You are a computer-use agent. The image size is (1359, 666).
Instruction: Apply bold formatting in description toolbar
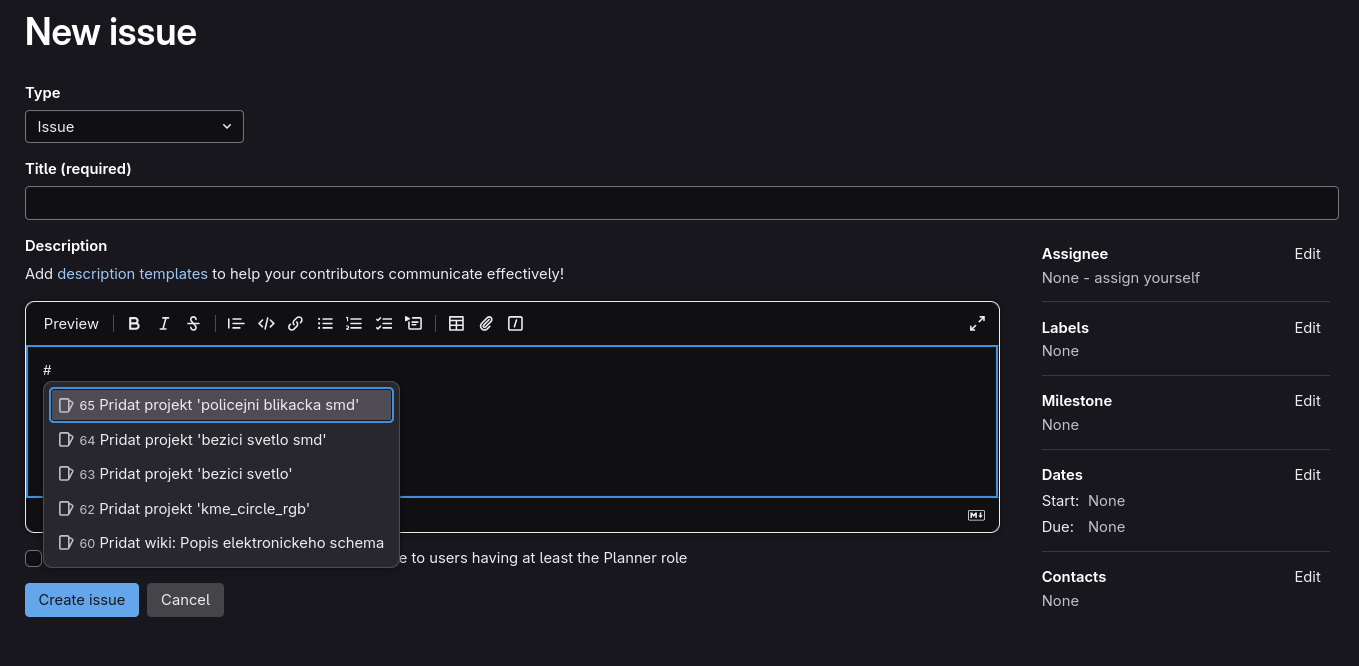[x=134, y=324]
